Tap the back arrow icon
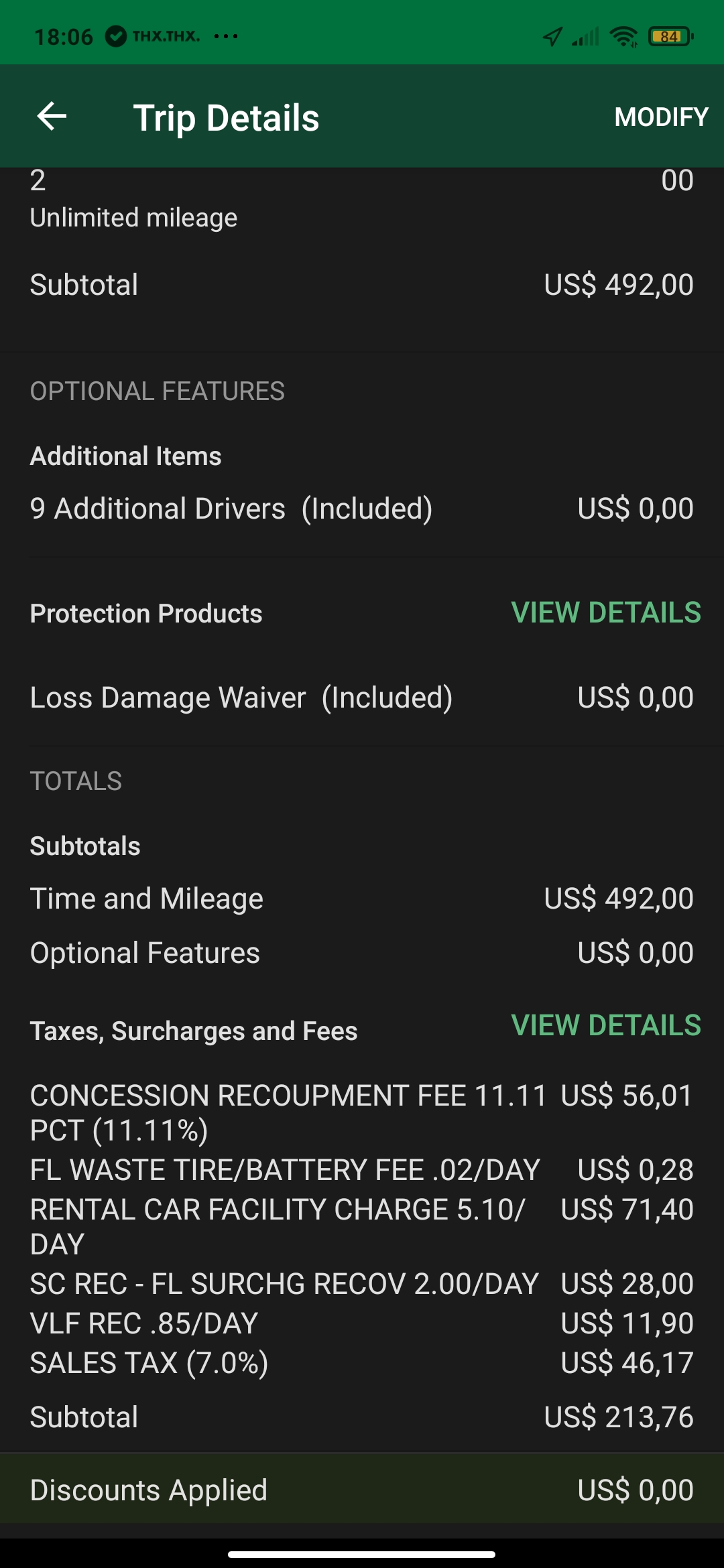Screen dimensions: 724x1568 click(52, 117)
